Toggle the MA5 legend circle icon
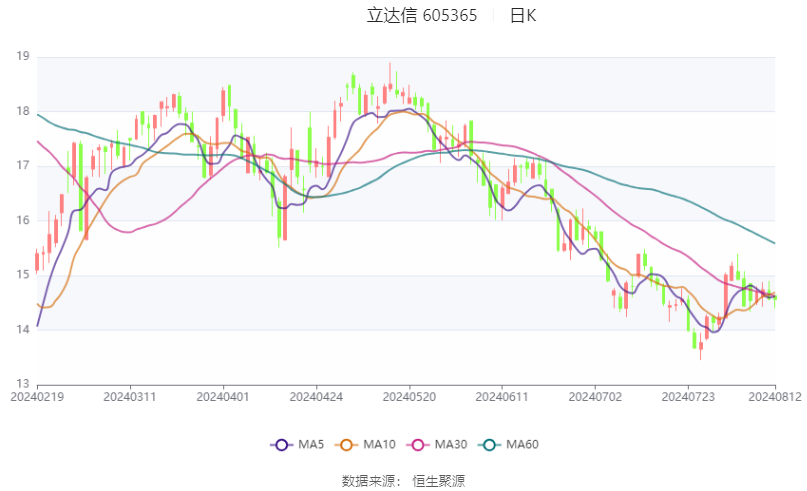The width and height of the screenshot is (807, 491). pos(281,445)
